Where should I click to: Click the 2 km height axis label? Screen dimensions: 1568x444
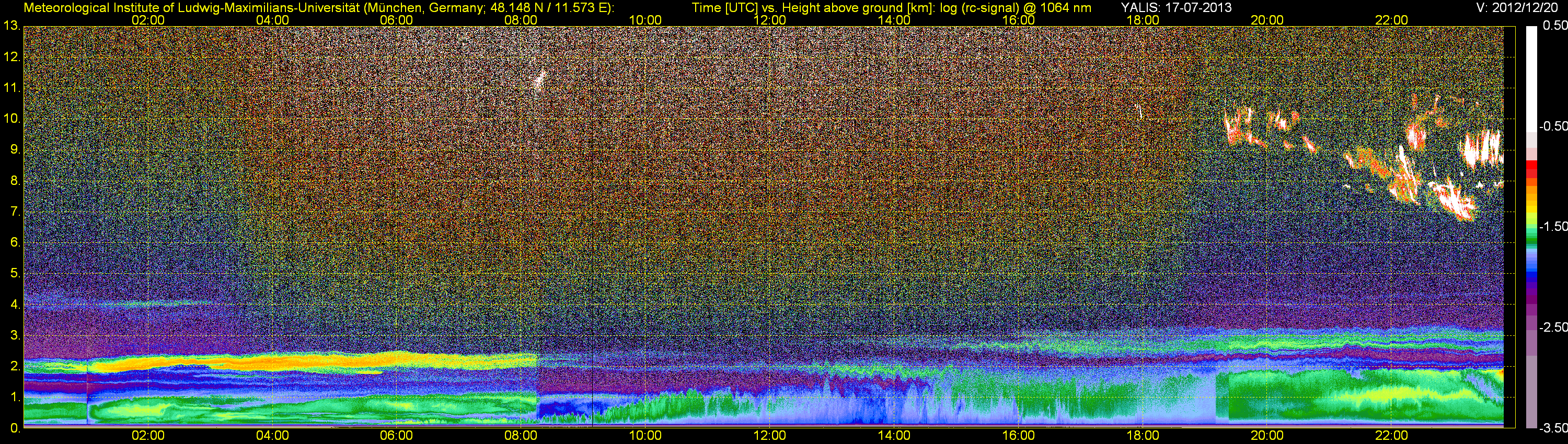coord(15,367)
